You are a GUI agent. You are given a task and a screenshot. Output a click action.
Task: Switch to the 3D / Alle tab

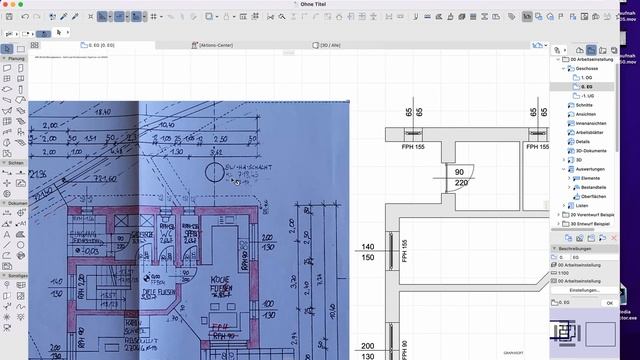point(327,45)
